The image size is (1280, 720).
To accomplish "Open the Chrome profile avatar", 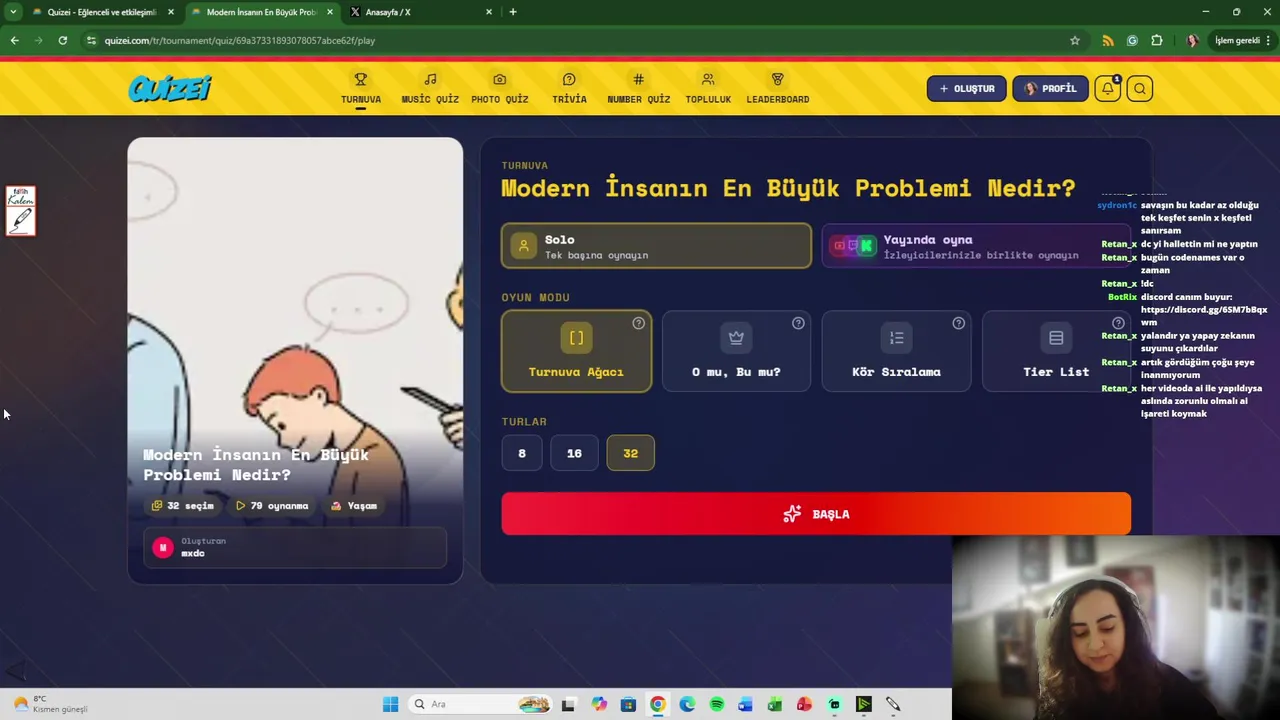I will [1192, 40].
